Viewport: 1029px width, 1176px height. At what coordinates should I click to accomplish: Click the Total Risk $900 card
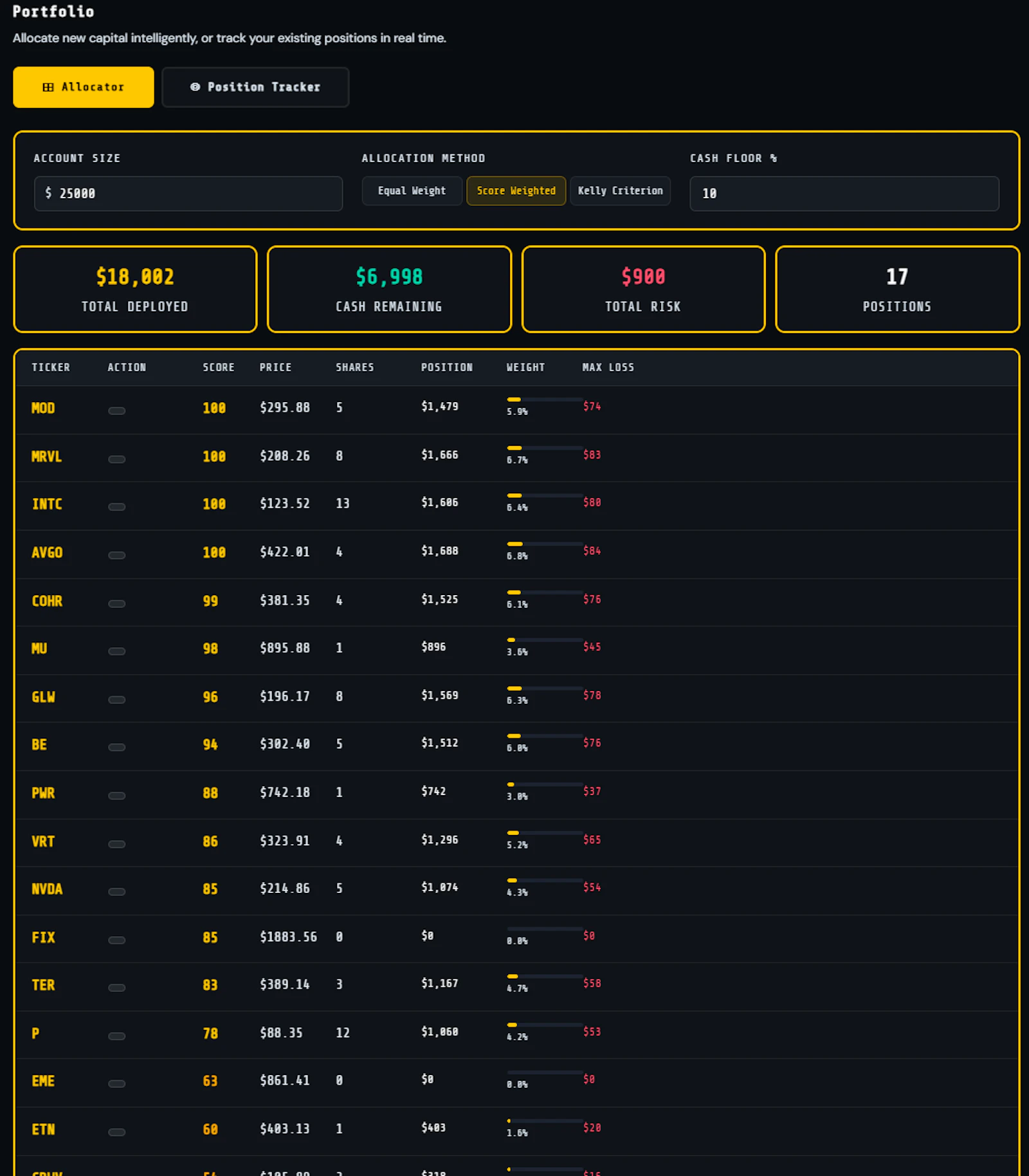643,289
